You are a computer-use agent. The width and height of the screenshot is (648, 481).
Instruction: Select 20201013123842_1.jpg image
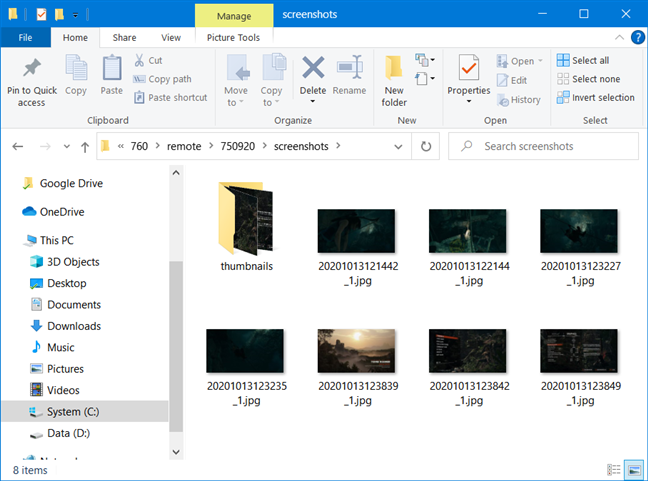pos(469,367)
